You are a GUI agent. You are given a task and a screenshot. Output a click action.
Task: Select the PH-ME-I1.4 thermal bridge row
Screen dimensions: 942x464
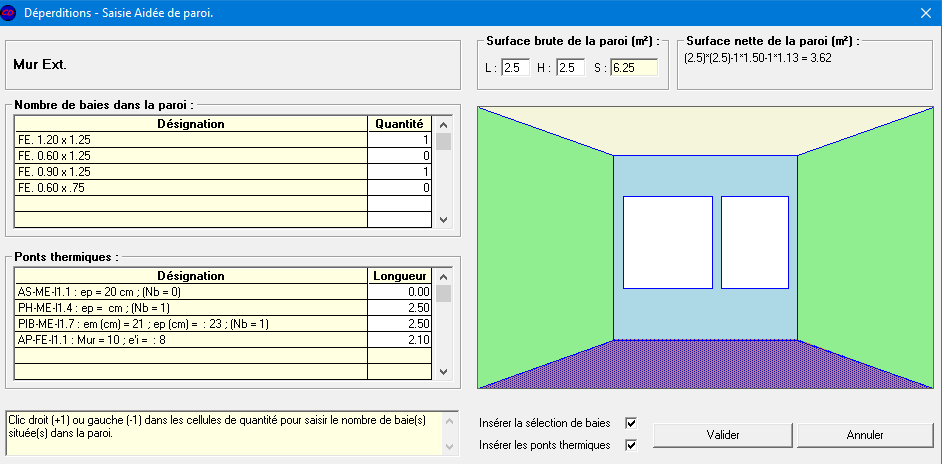point(190,308)
